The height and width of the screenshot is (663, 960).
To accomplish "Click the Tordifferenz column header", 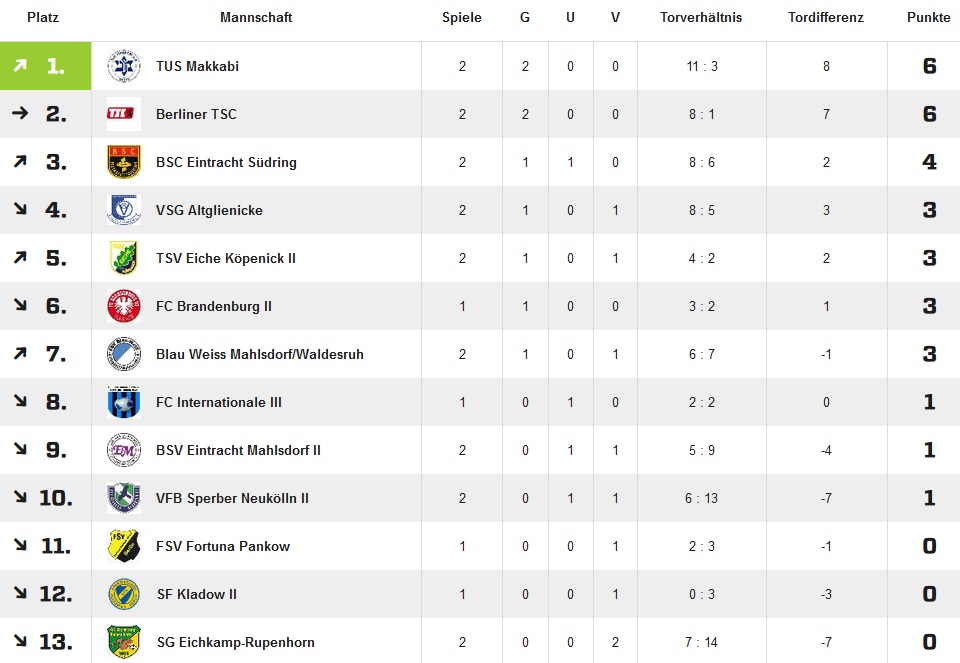I will coord(825,18).
